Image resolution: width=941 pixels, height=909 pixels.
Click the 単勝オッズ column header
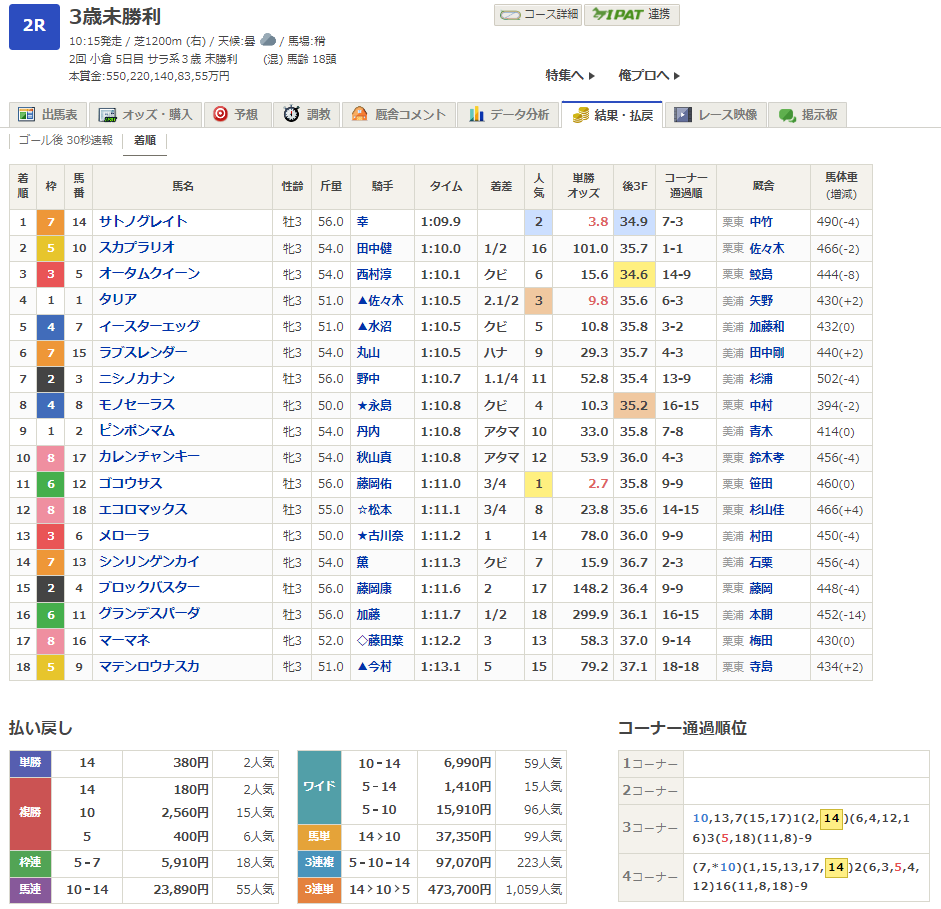[x=584, y=186]
